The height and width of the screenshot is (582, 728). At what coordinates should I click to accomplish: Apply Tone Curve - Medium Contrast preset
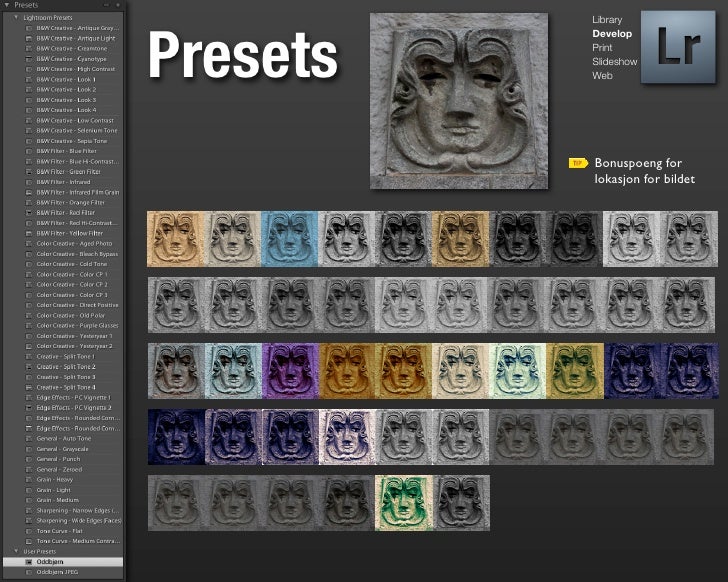tap(78, 541)
